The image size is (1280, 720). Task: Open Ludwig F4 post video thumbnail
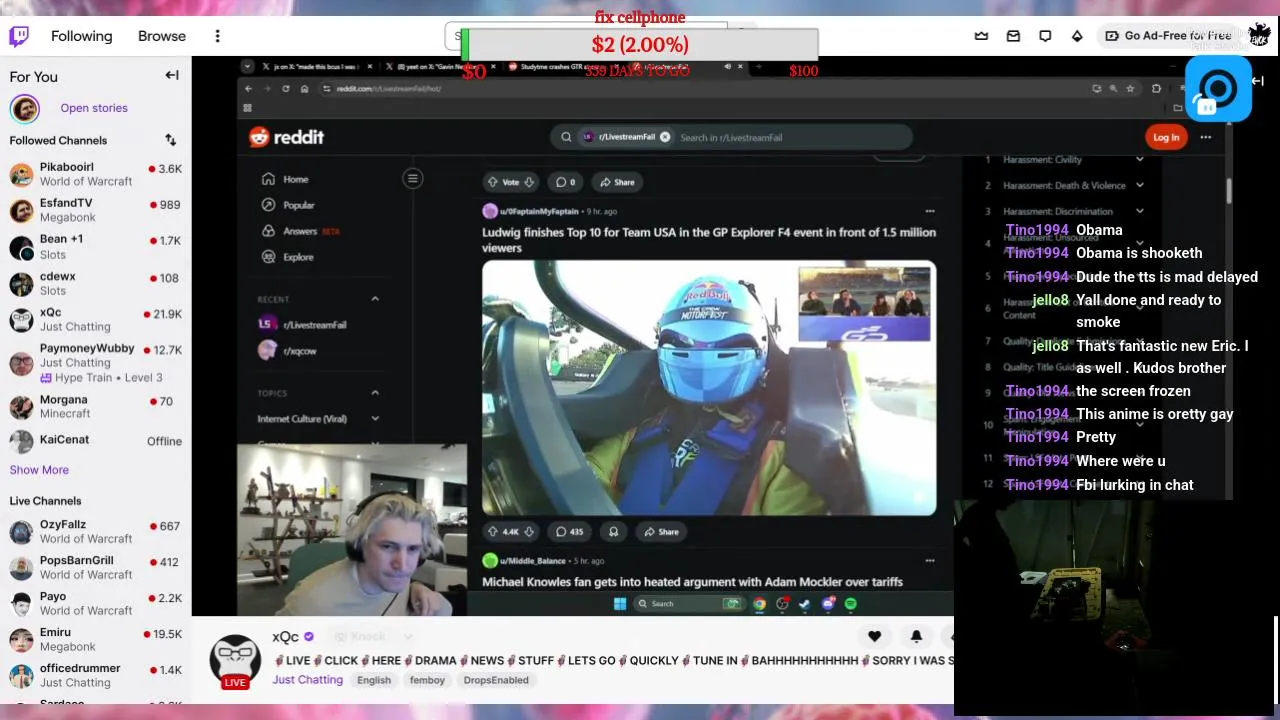(x=709, y=388)
